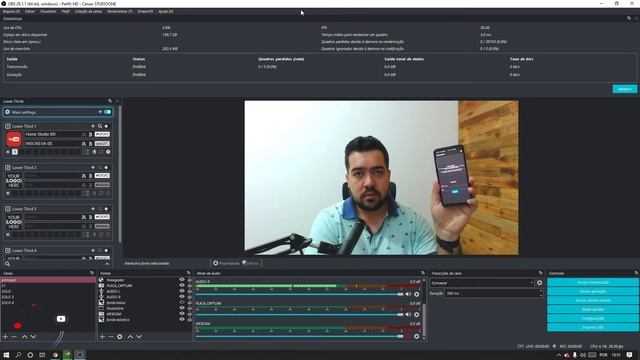Click the YouTube logo thumbnail in Lower Third 1

pos(14,139)
